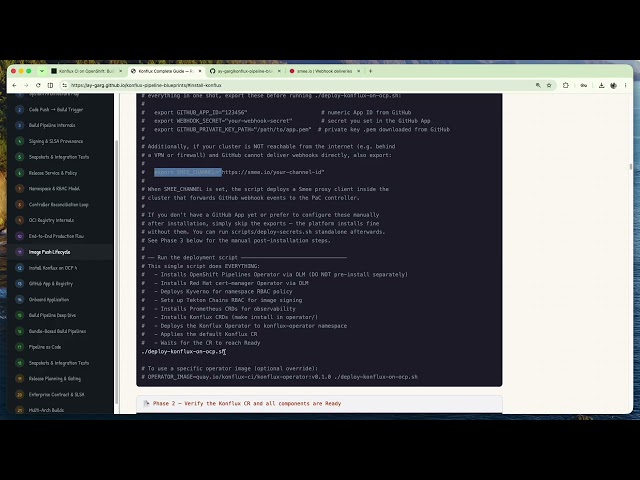The height and width of the screenshot is (480, 640).
Task: Click the toolbar icon next to Extensions
Action: click(583, 85)
